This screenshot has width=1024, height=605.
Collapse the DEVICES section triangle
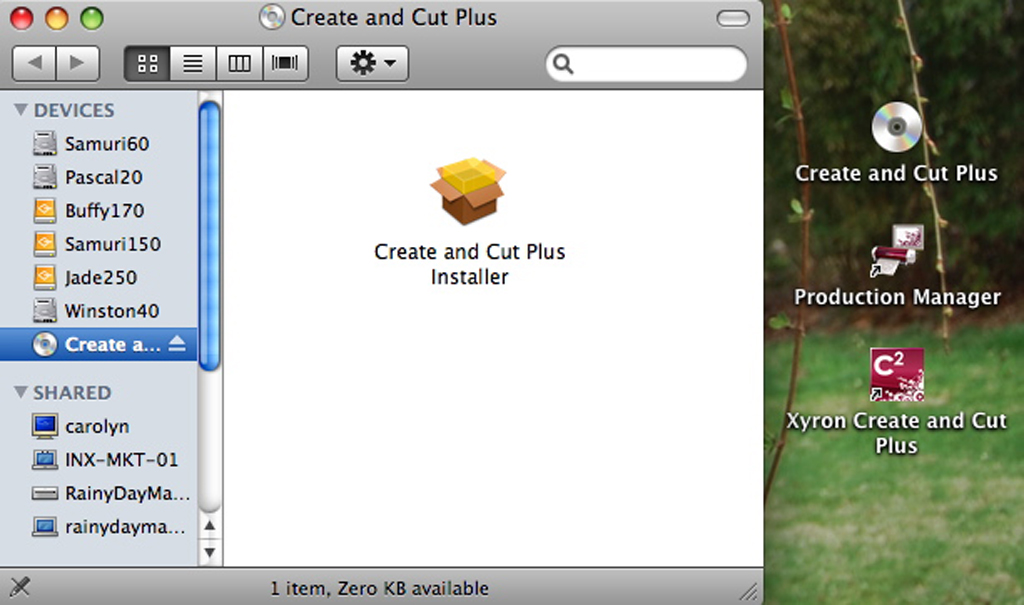coord(21,110)
